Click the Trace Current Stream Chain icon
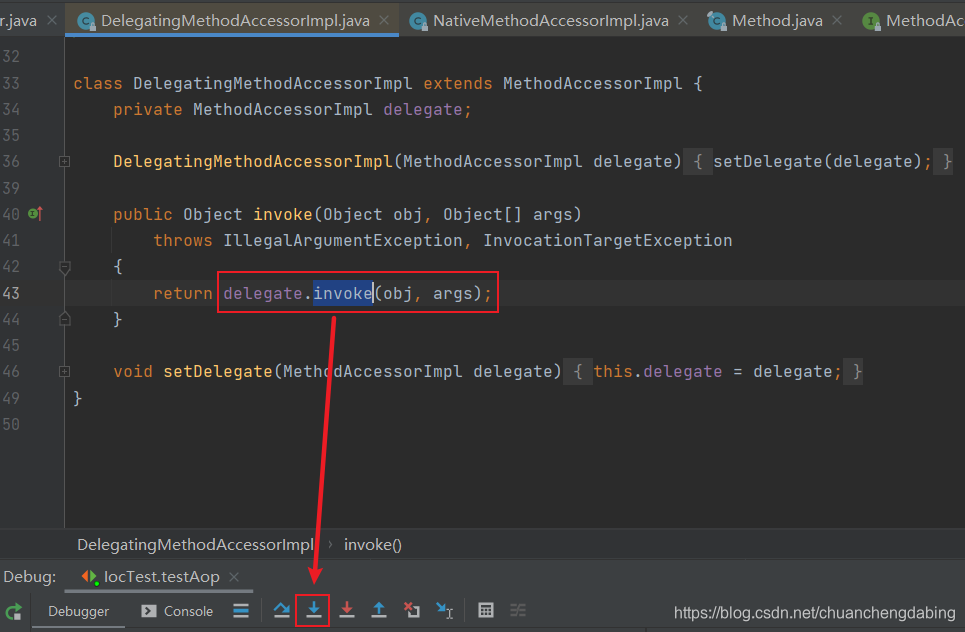This screenshot has width=965, height=632. click(518, 610)
